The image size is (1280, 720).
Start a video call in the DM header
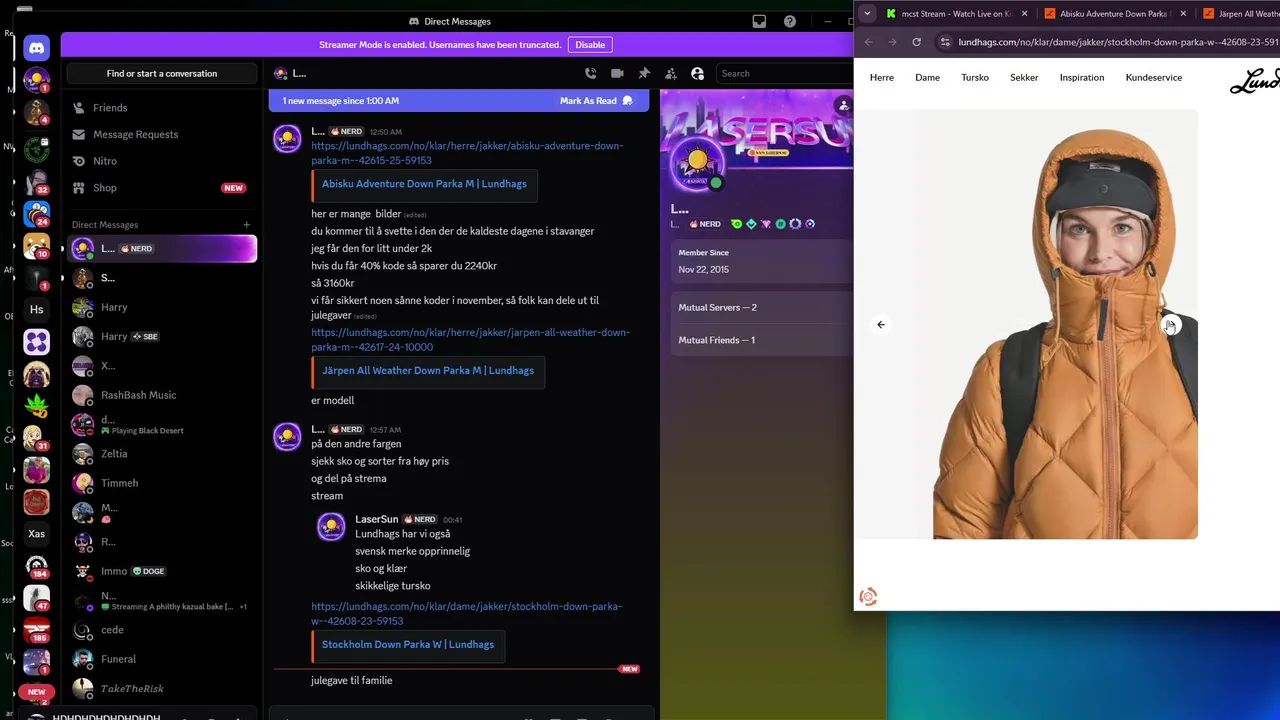coord(617,73)
